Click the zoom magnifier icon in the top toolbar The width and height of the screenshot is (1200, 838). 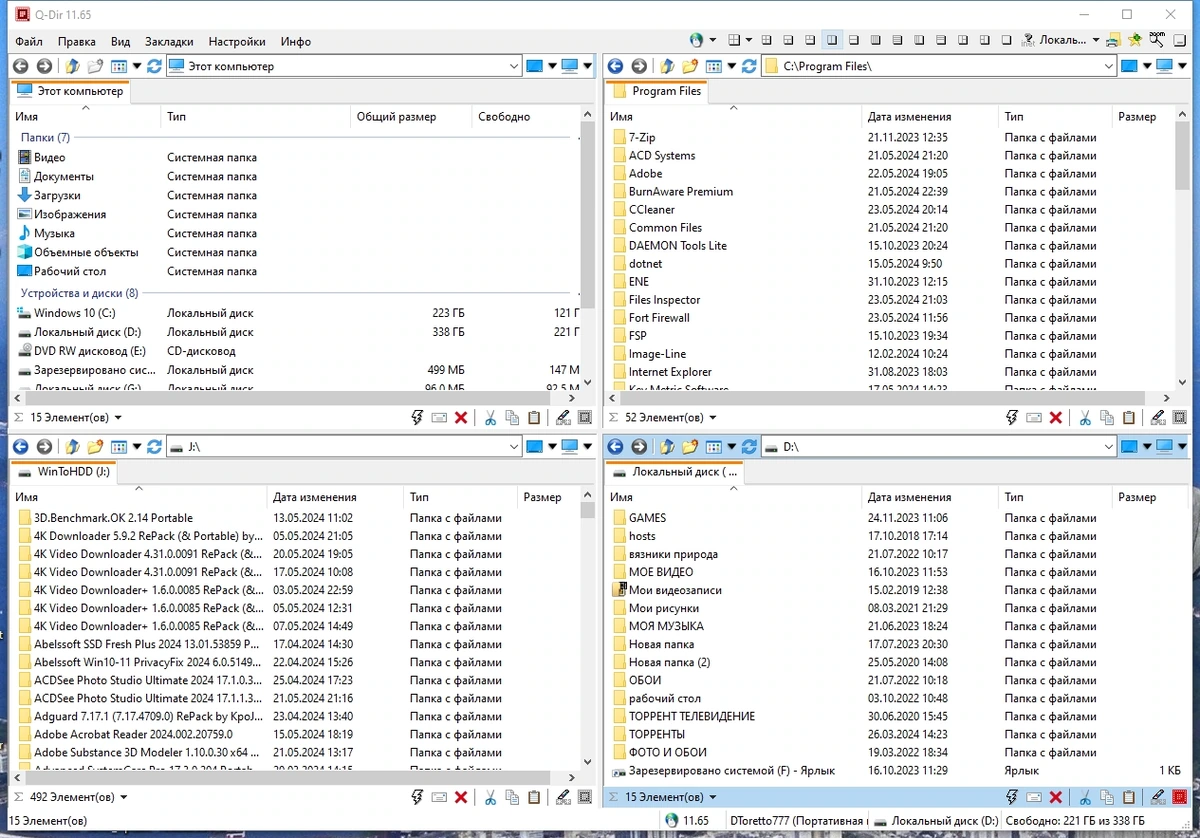(1157, 39)
